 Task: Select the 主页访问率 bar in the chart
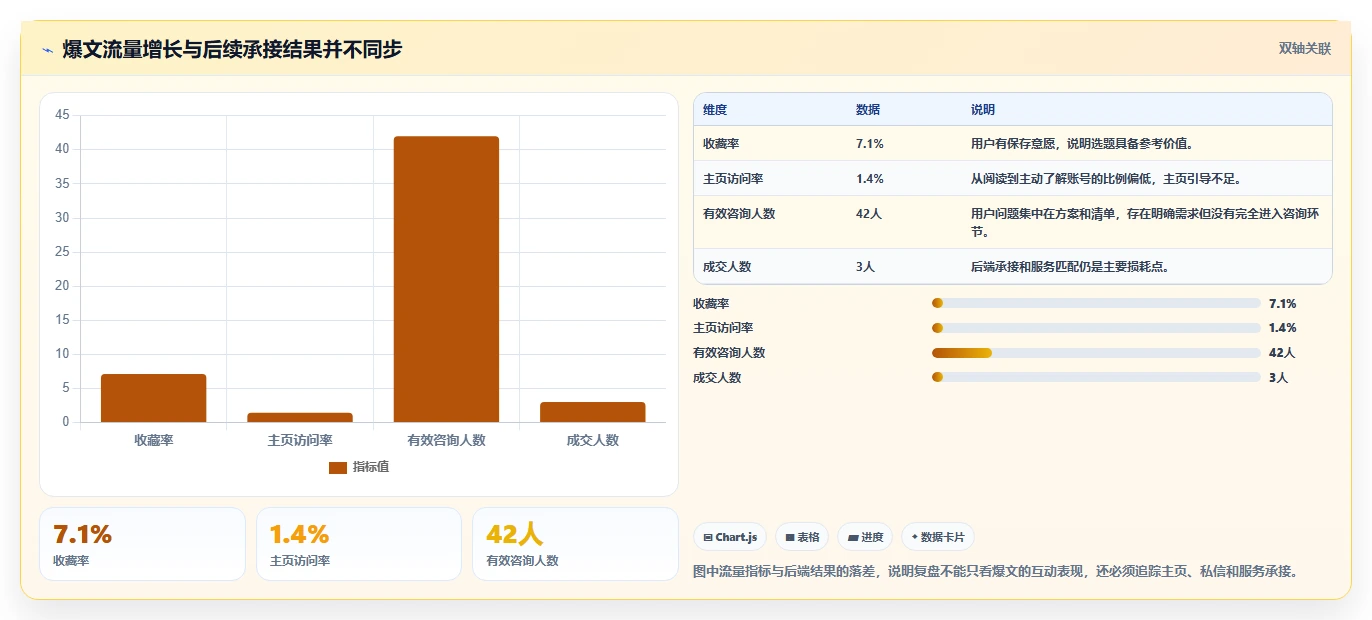(x=300, y=417)
